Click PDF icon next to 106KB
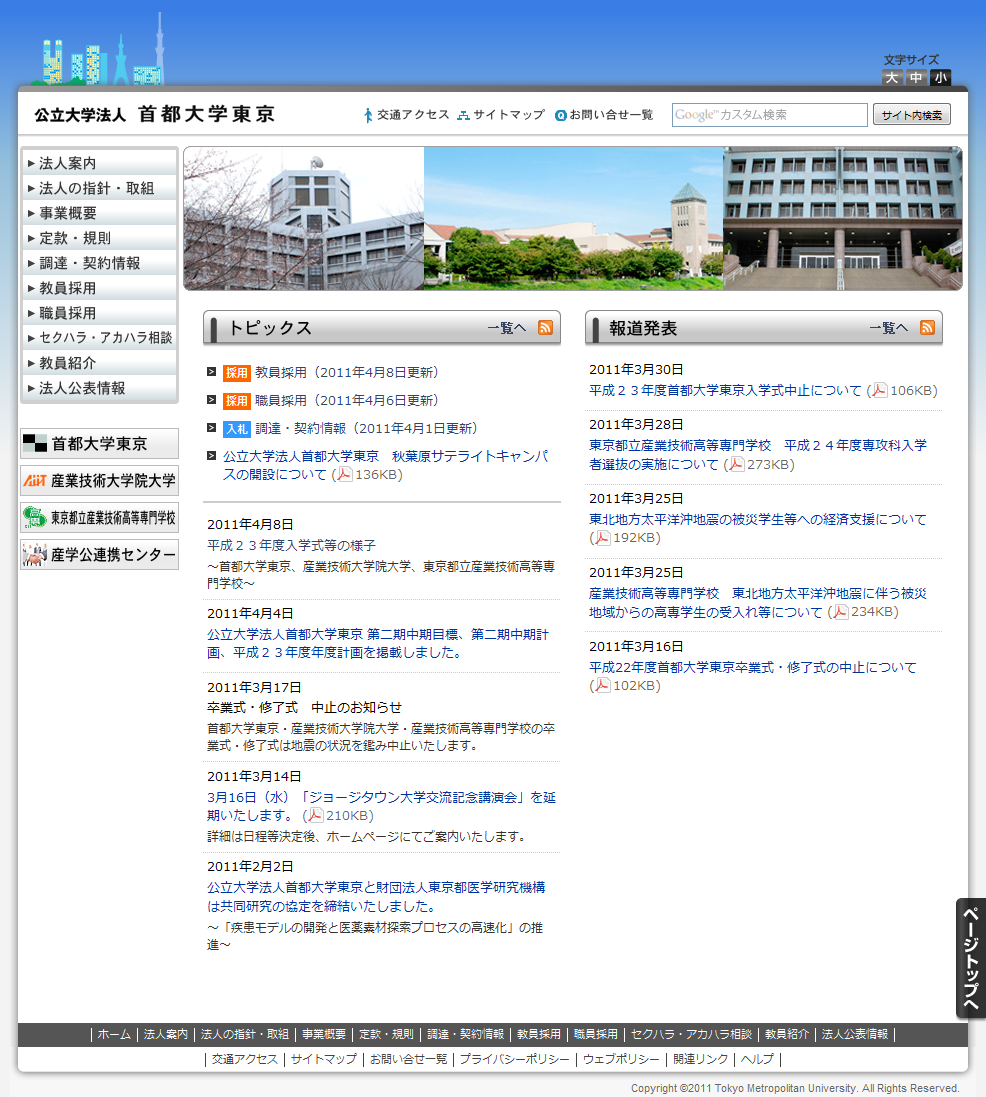Viewport: 986px width, 1097px height. point(879,390)
